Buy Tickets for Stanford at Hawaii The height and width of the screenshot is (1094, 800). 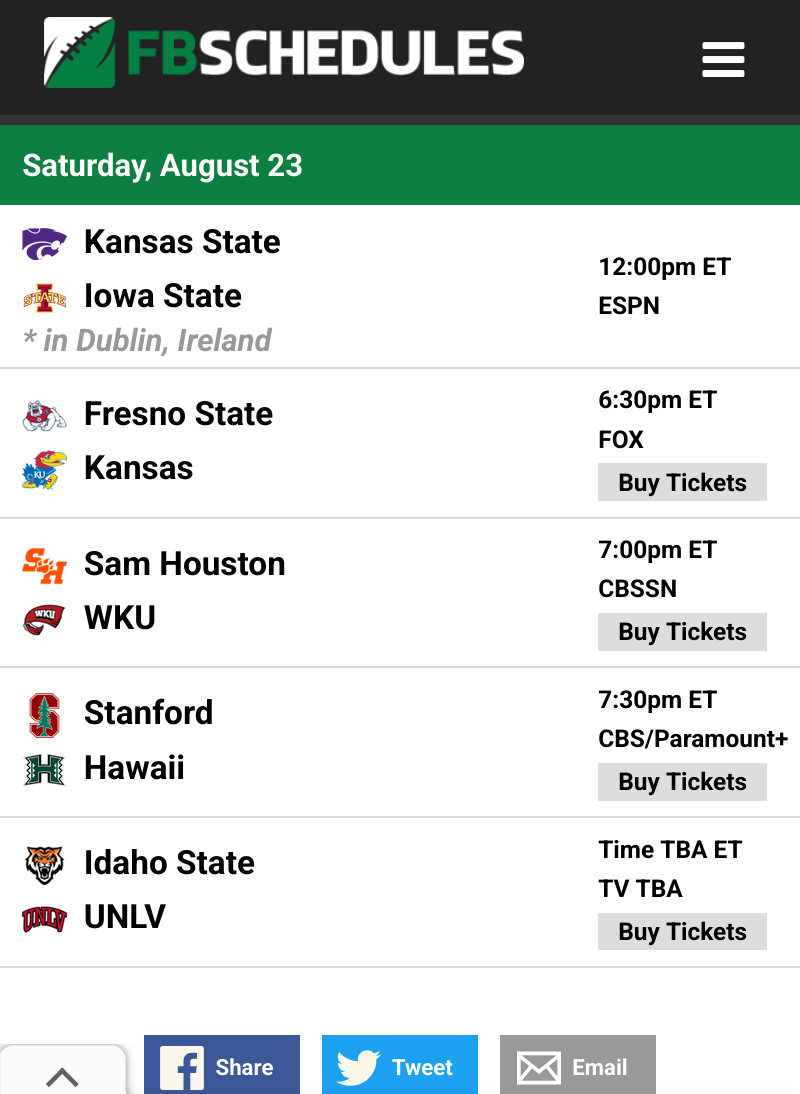(x=682, y=782)
